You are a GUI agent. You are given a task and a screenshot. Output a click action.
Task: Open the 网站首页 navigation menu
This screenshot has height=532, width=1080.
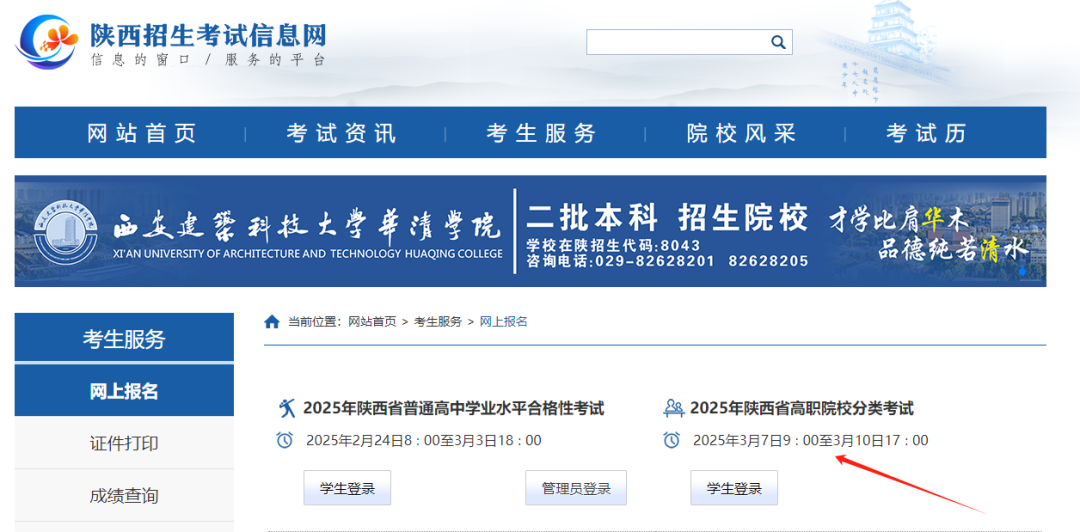pyautogui.click(x=142, y=133)
